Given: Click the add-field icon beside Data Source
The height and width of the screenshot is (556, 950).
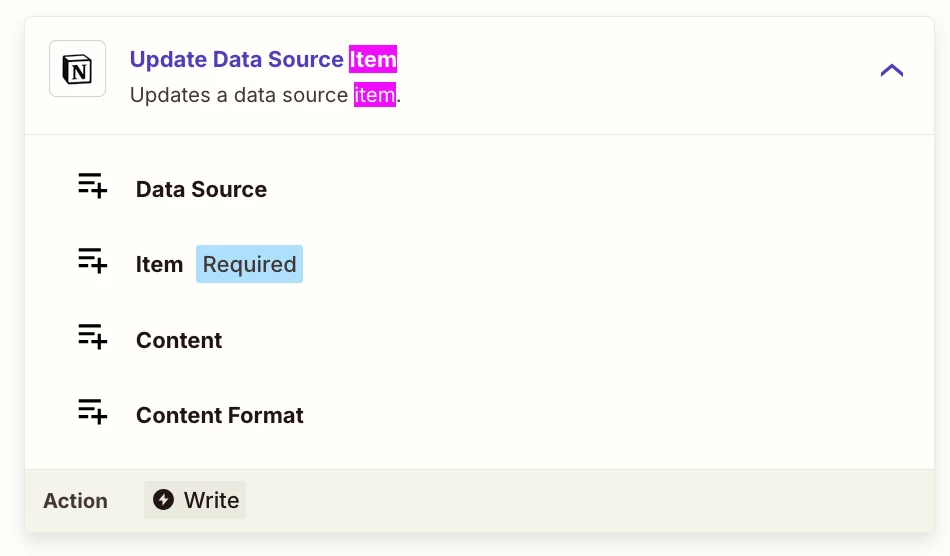Looking at the screenshot, I should pos(92,187).
